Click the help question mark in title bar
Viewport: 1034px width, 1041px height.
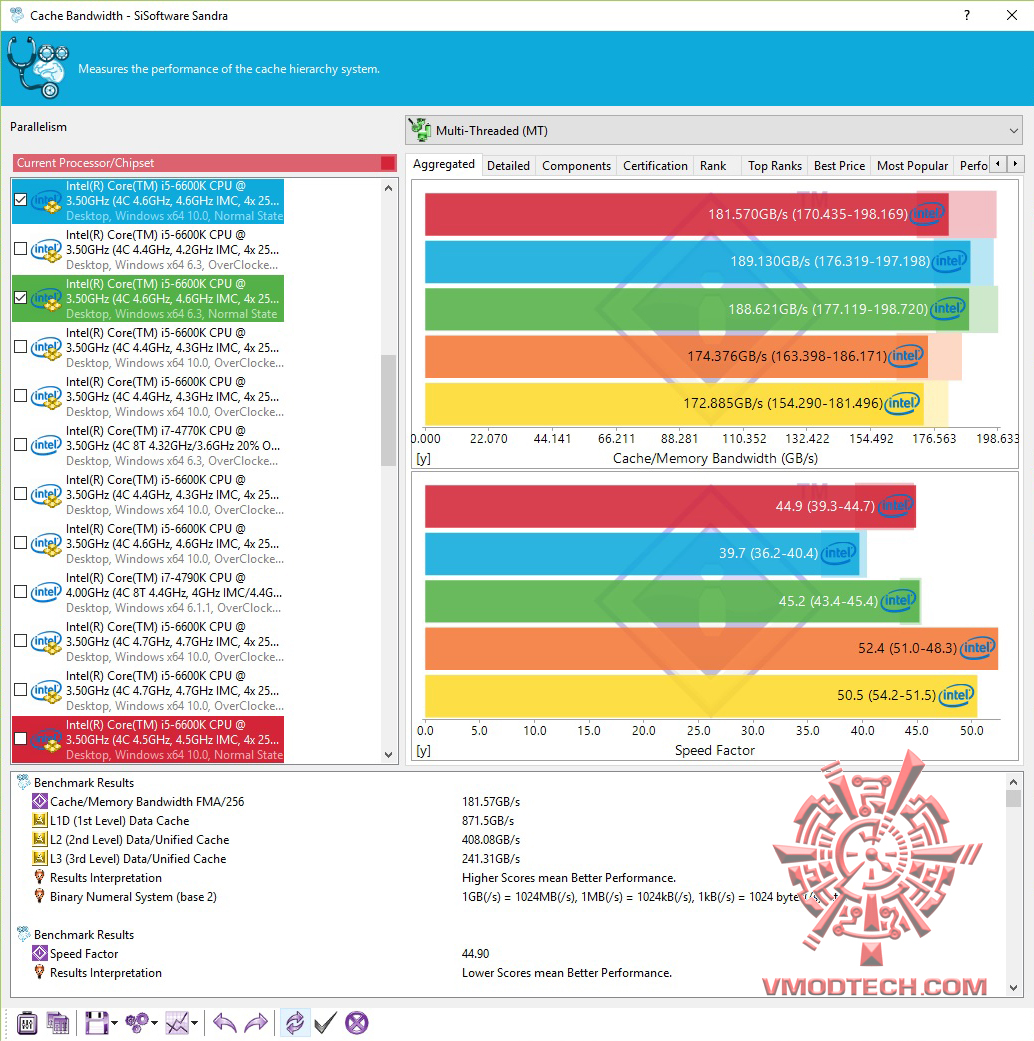point(967,15)
